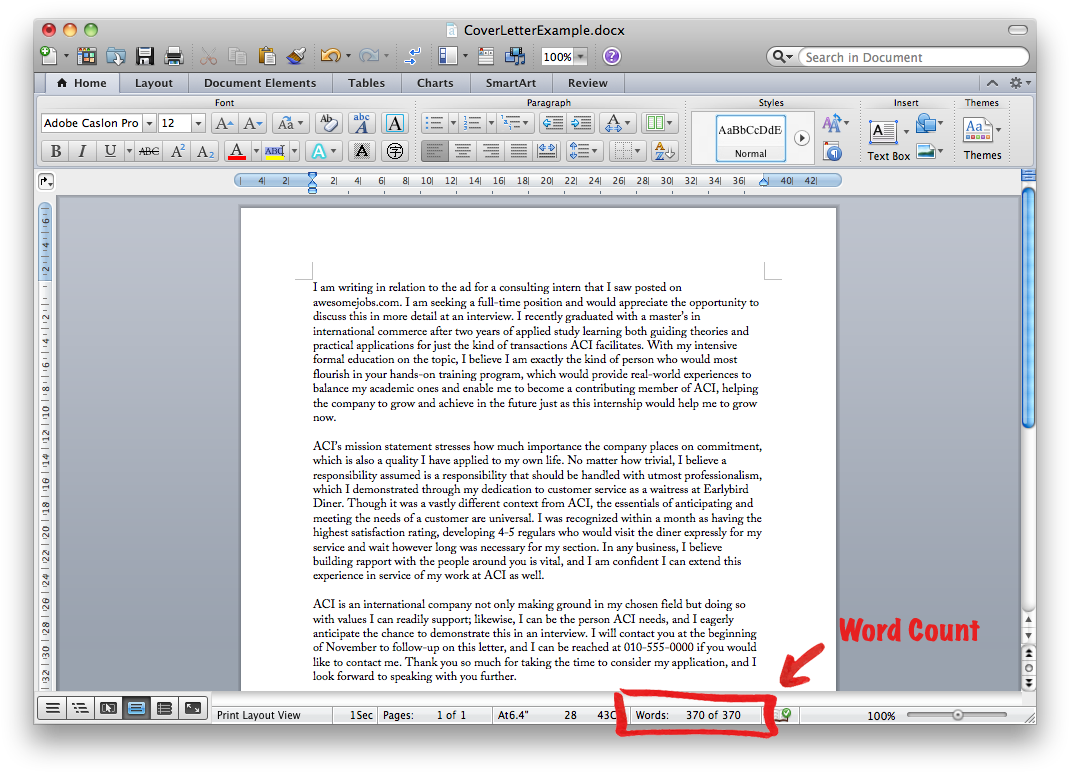Click the Cut (scissors) icon

209,56
